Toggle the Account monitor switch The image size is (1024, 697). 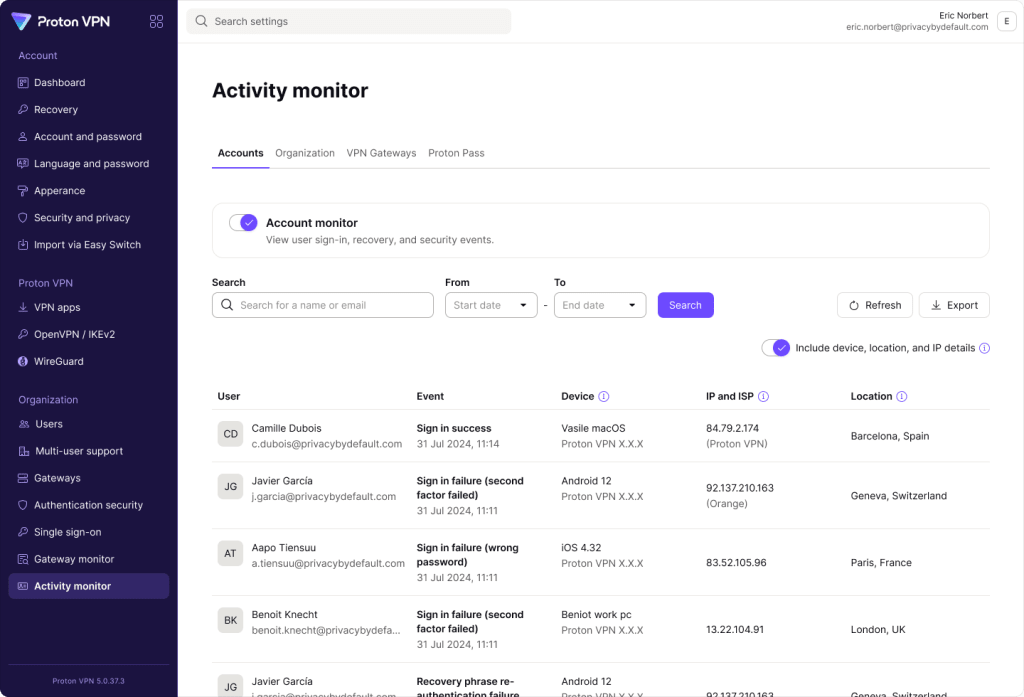pyautogui.click(x=243, y=223)
